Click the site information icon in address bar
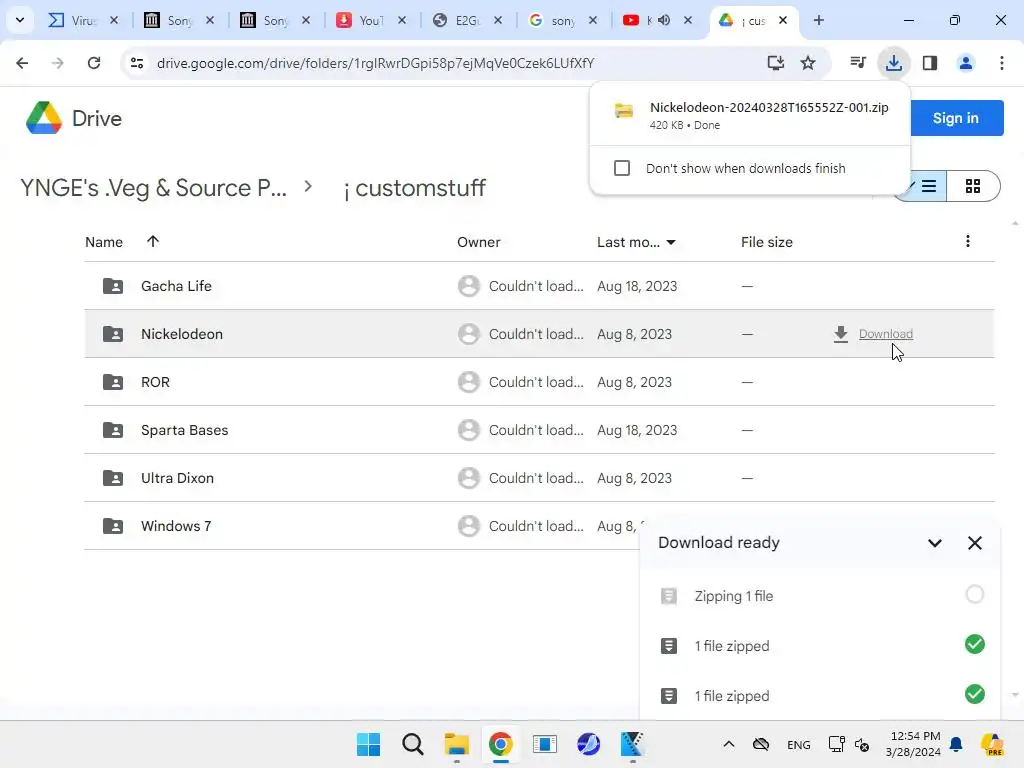This screenshot has height=768, width=1024. click(x=137, y=63)
